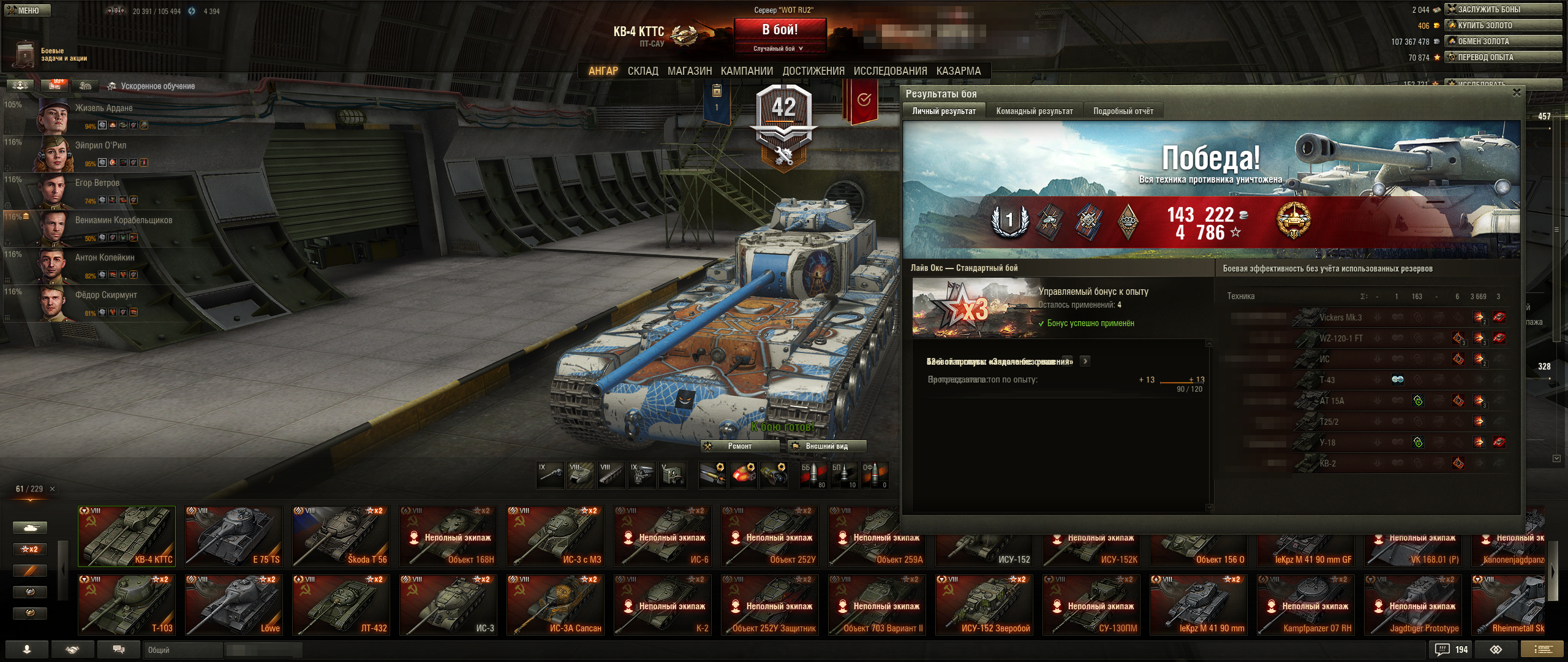This screenshot has height=662, width=1568.
Task: Click the crew books icon with 99+ badge
Action: click(55, 86)
